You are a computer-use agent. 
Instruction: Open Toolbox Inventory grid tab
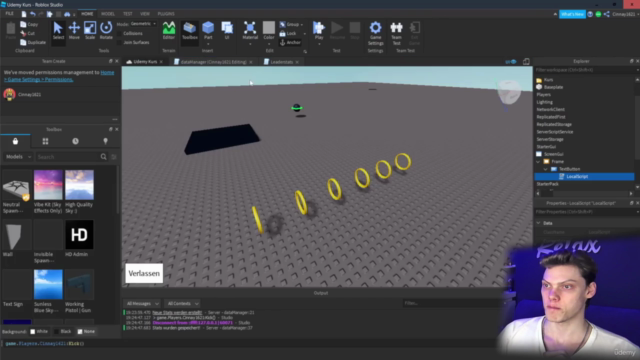45,141
